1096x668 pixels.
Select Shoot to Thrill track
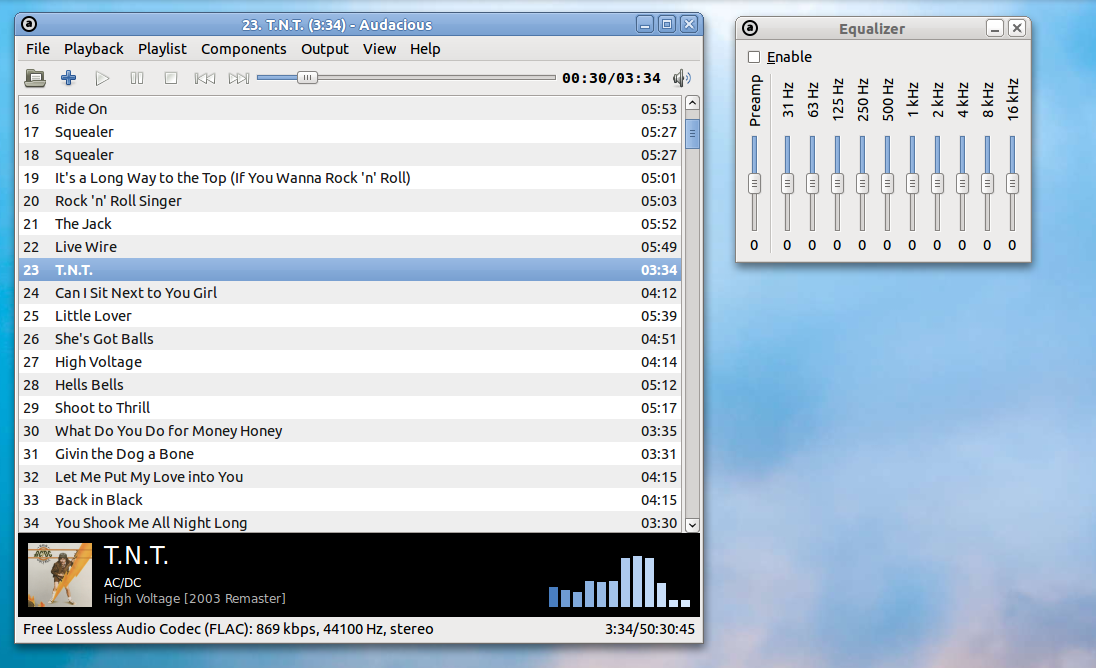click(349, 408)
